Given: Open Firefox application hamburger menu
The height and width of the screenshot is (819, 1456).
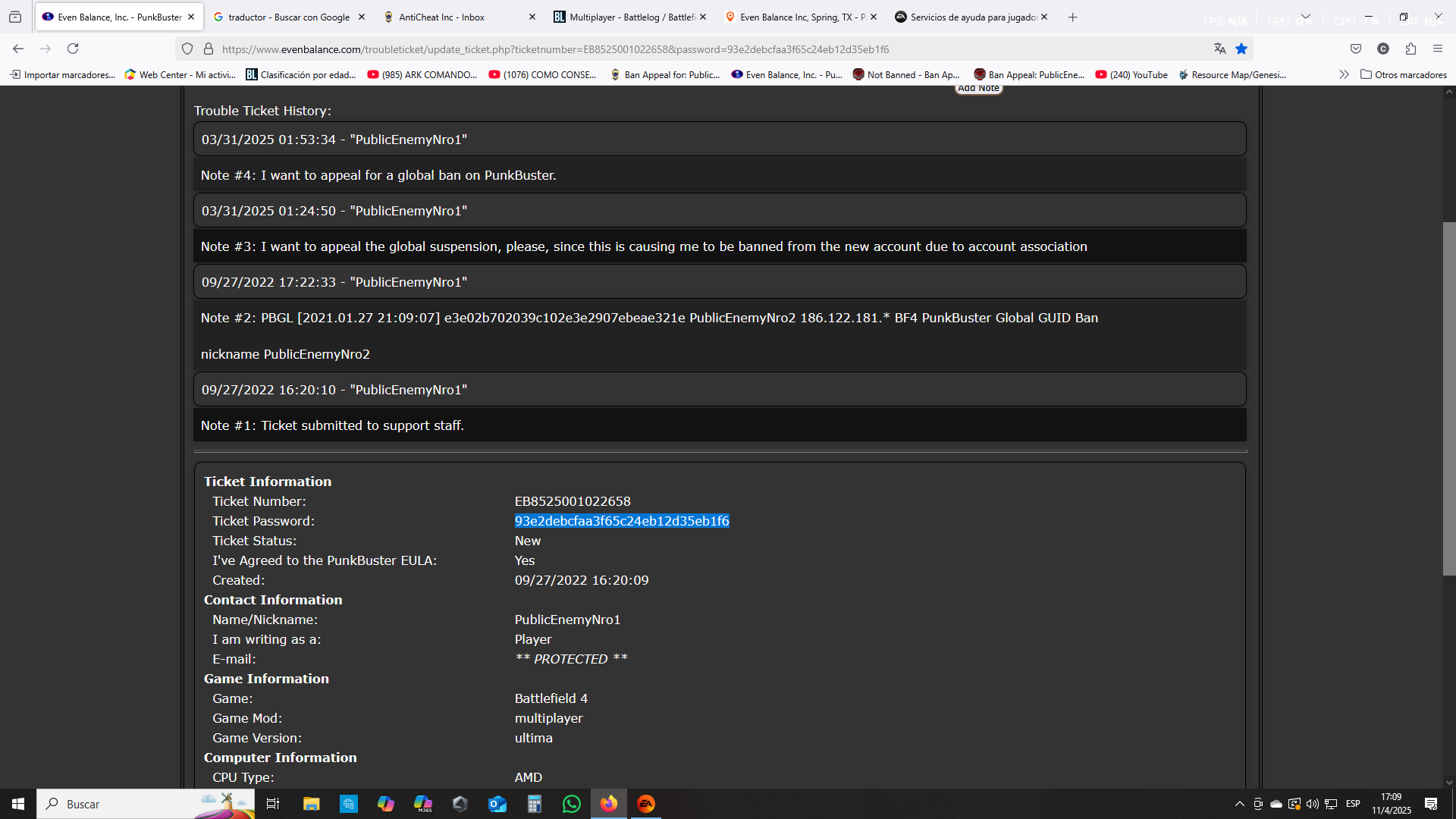Looking at the screenshot, I should coord(1438,49).
